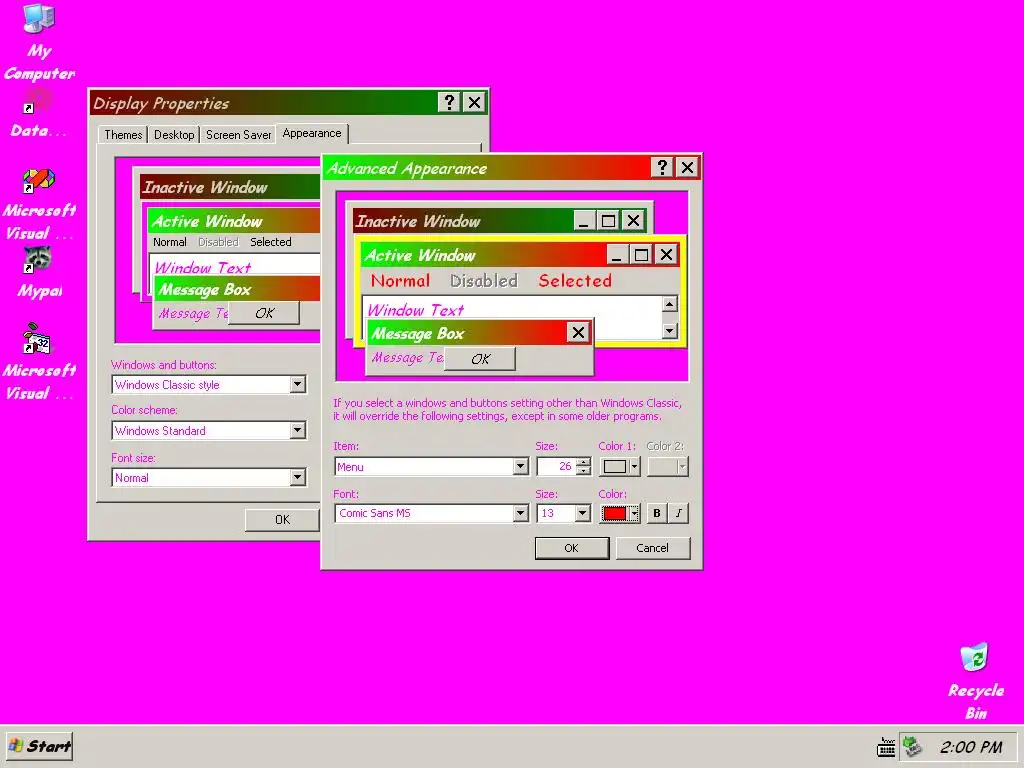Open the My Computer desktop icon

pyautogui.click(x=39, y=41)
